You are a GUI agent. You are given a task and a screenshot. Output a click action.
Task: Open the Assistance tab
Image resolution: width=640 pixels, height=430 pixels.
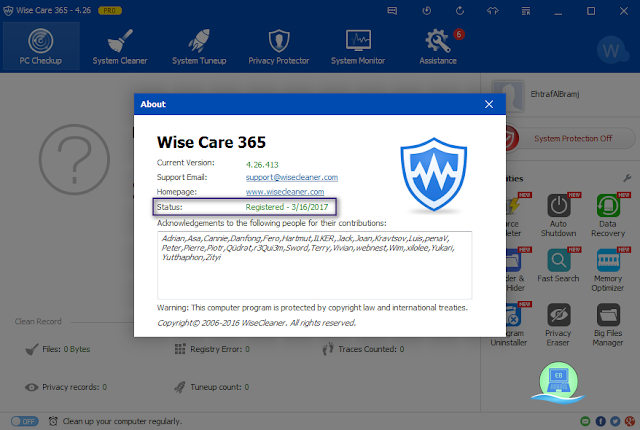click(438, 47)
